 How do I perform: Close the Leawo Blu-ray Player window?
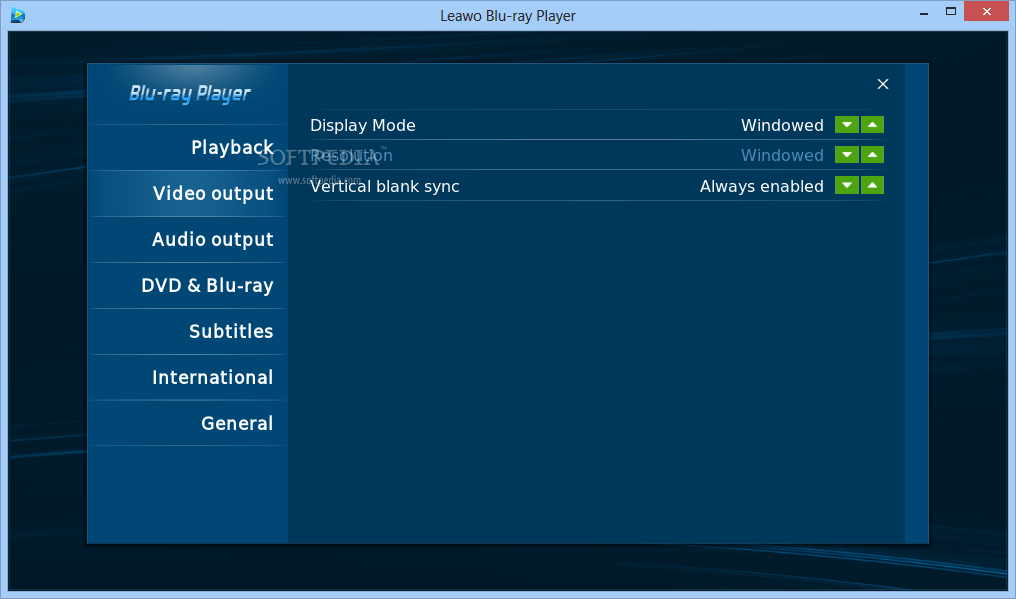click(x=987, y=11)
